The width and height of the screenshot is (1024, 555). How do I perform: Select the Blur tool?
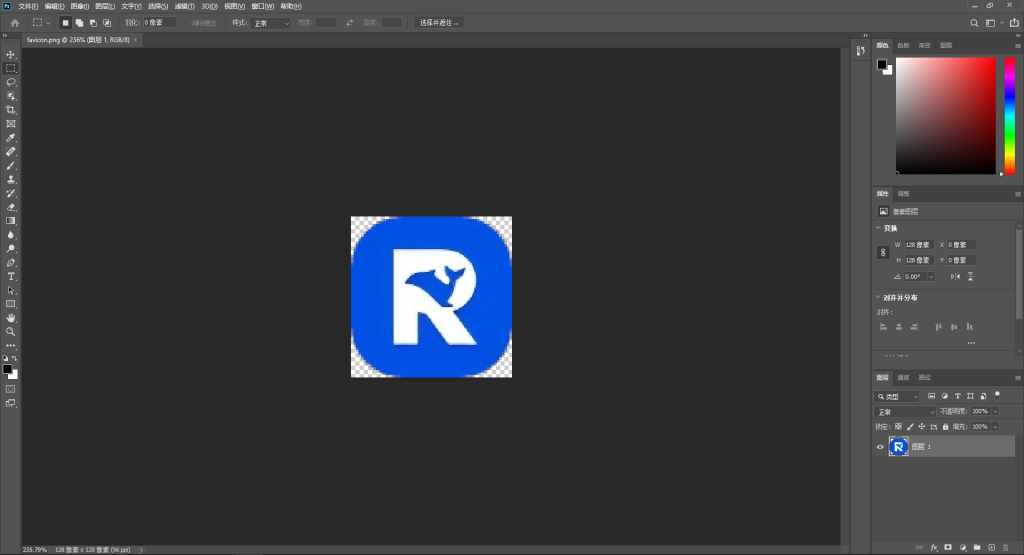[x=10, y=235]
